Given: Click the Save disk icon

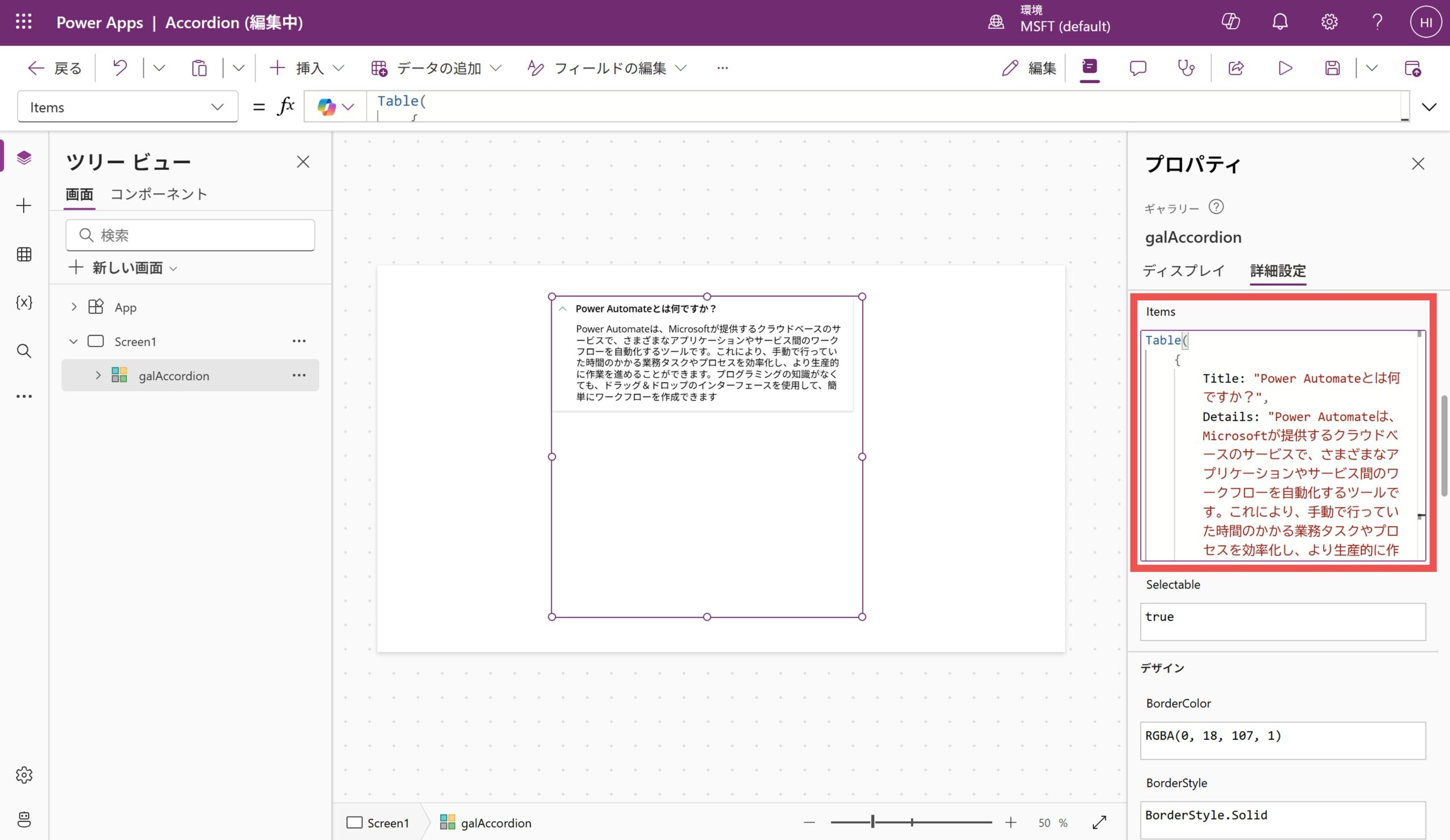Looking at the screenshot, I should [x=1332, y=68].
